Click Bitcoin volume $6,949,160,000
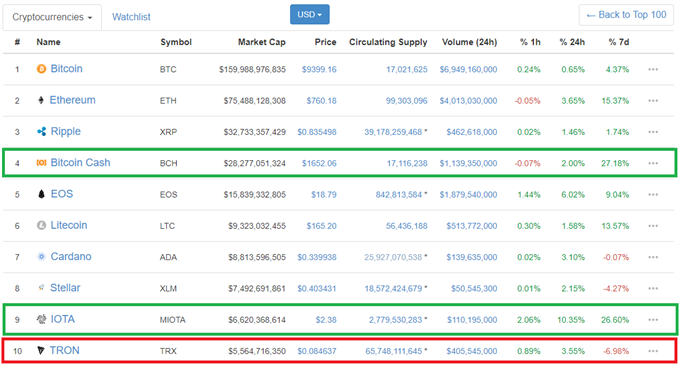 tap(469, 69)
